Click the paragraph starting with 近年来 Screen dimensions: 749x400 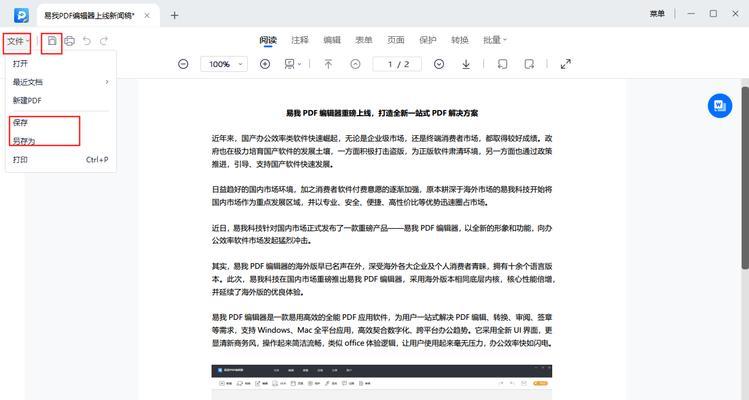click(382, 151)
